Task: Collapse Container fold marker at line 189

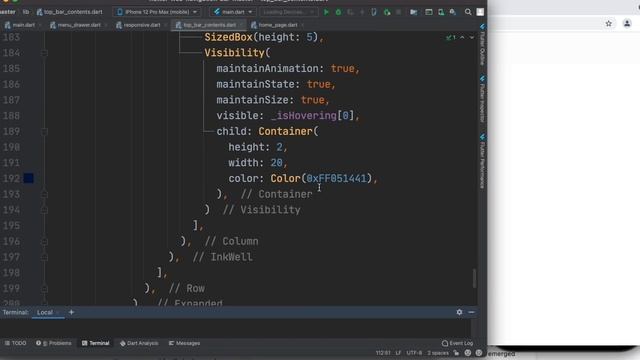Action: click(x=44, y=132)
